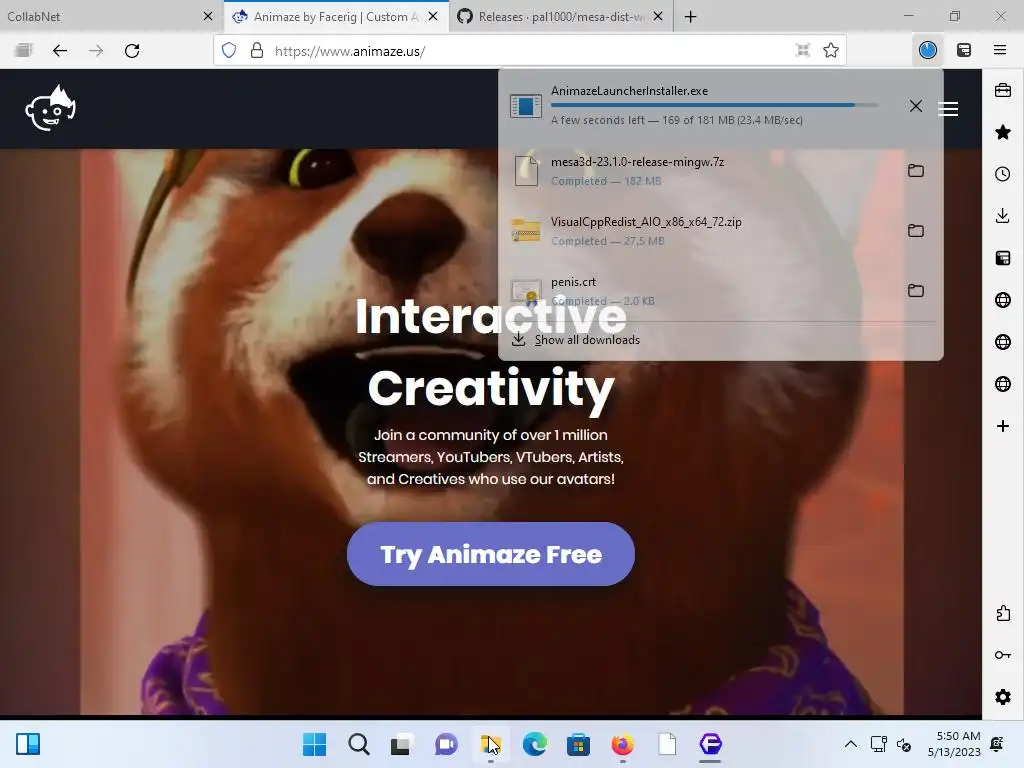Show VisualCppRedist zip in folder
The width and height of the screenshot is (1024, 768).
click(x=916, y=231)
